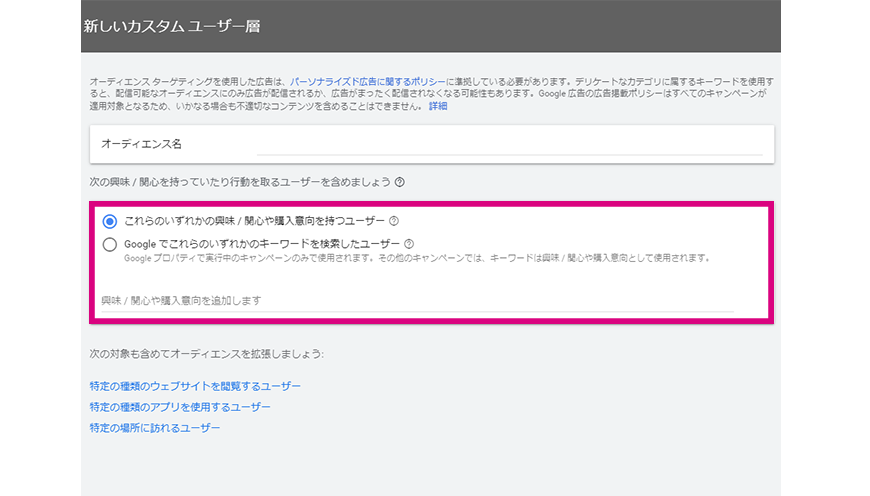The width and height of the screenshot is (870, 496).
Task: Open help icon beside 次の興味 / 関心 heading
Action: point(399,182)
